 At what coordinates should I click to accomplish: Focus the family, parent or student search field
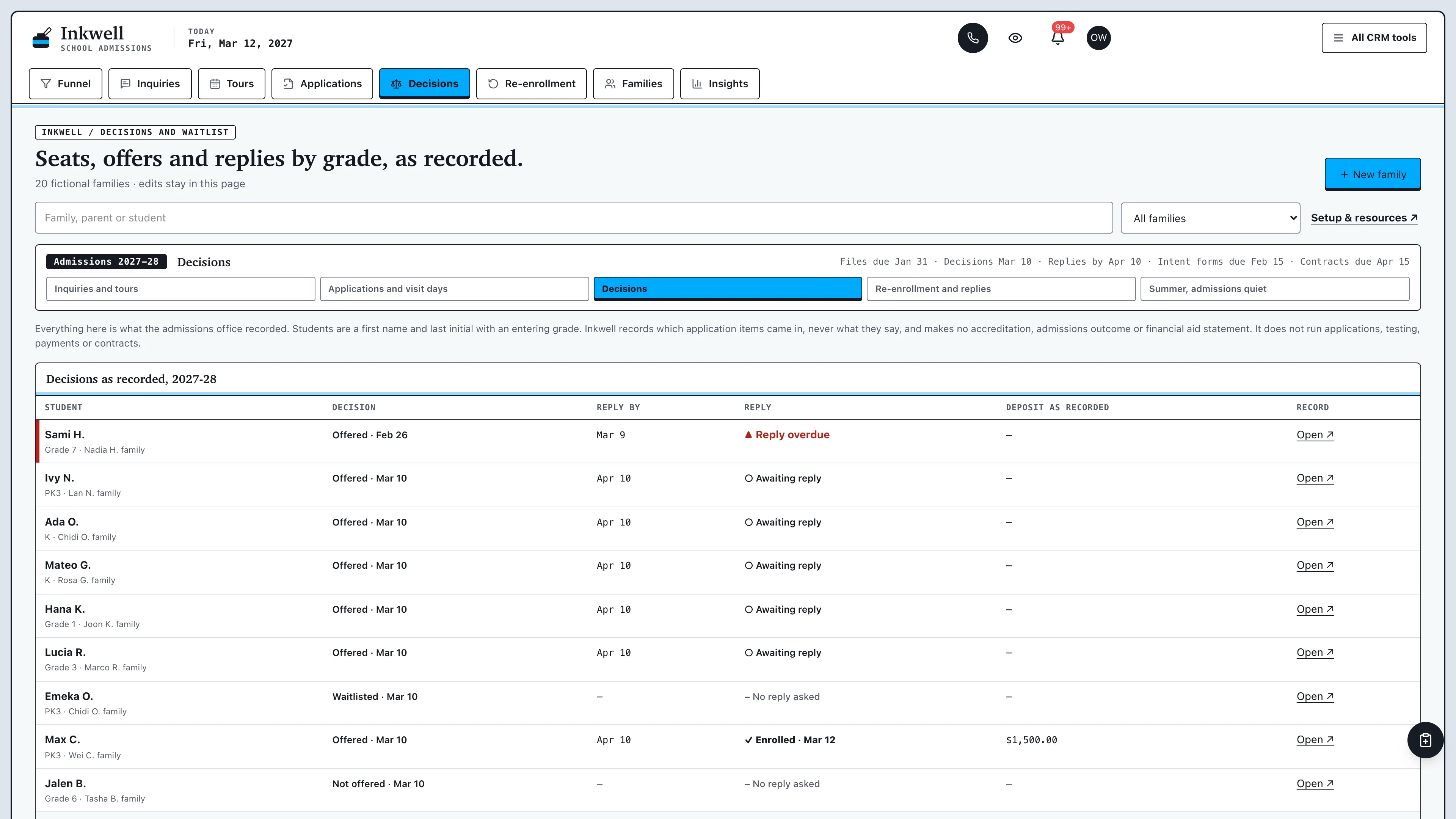pos(574,218)
